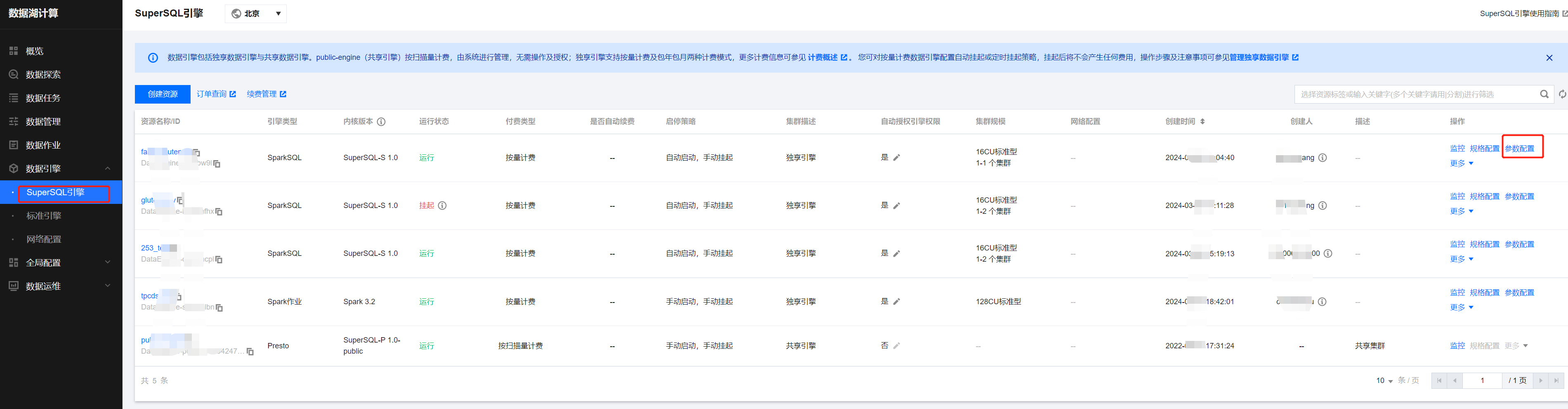Image resolution: width=1568 pixels, height=409 pixels.
Task: Open 数据探索 in sidebar
Action: (x=43, y=75)
